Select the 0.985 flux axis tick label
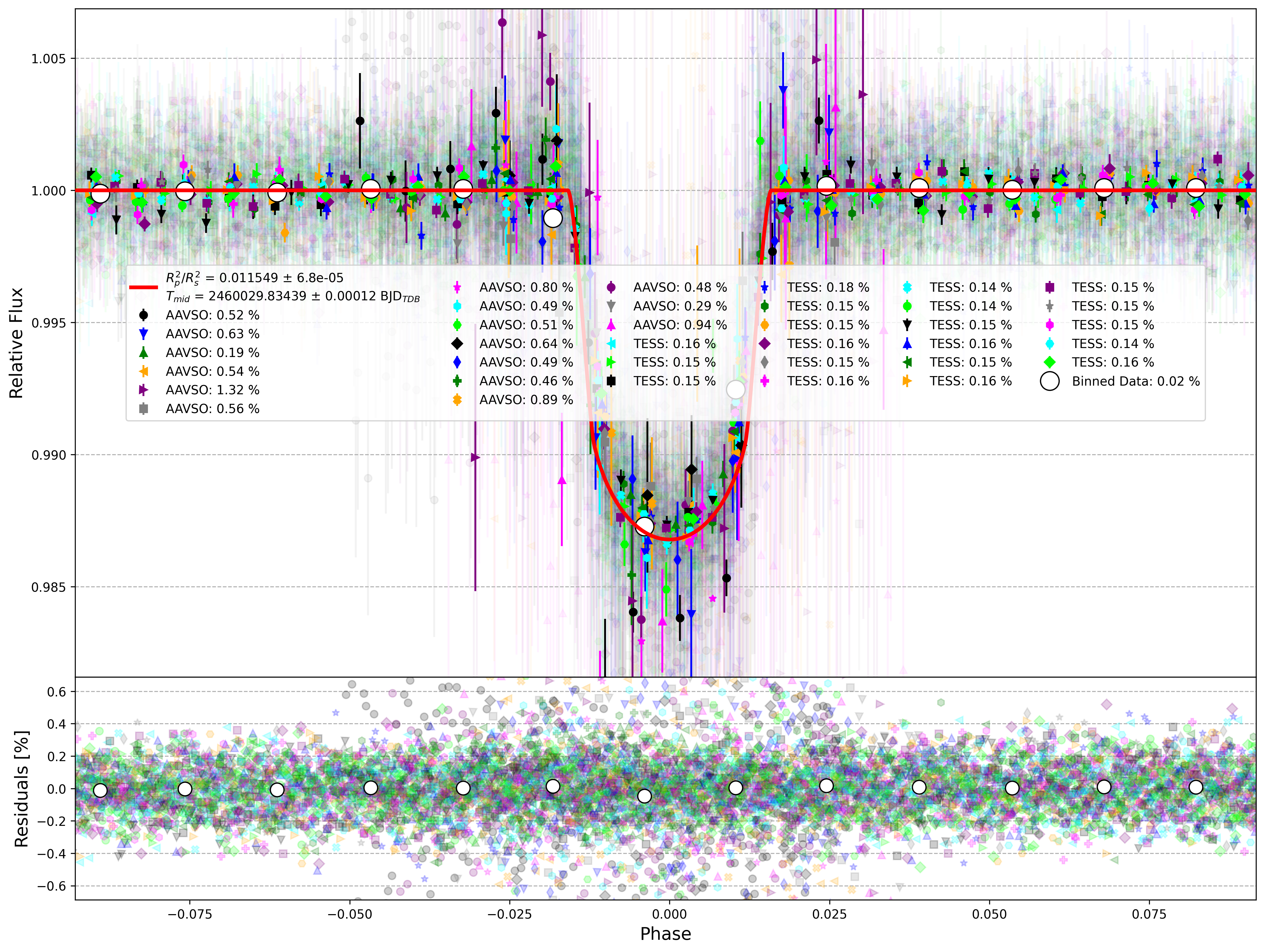Viewport: 1265px width, 952px height. [49, 588]
